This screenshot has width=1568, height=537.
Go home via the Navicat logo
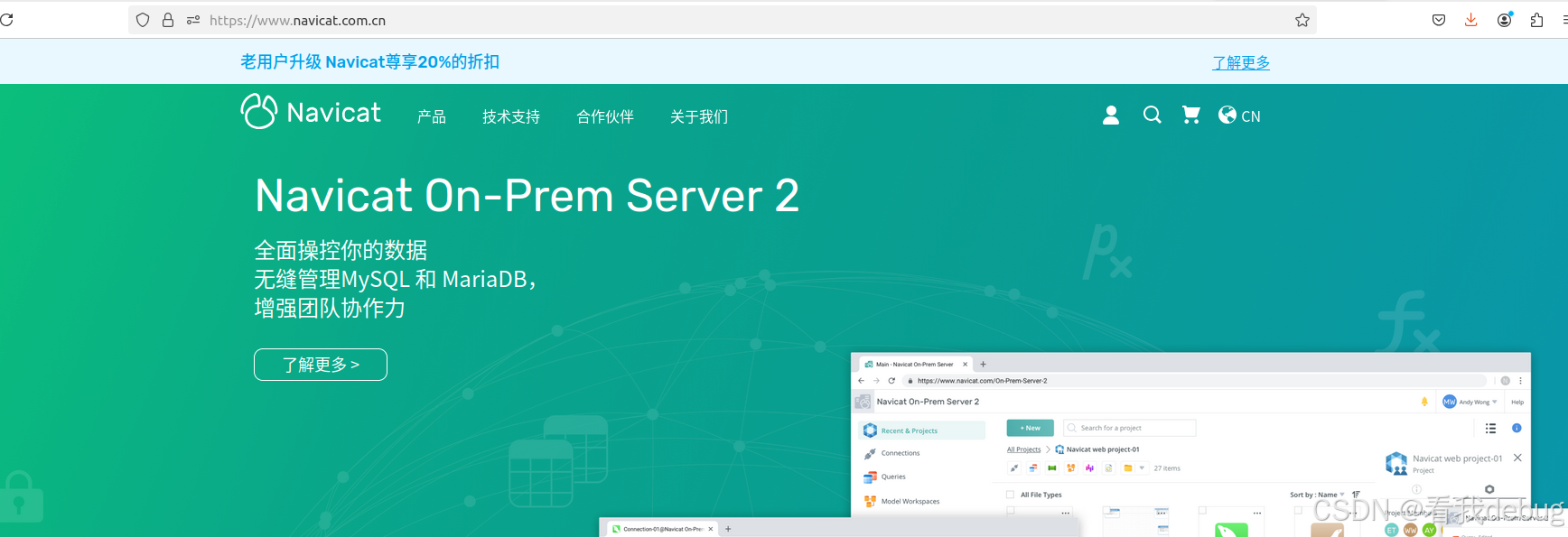click(311, 112)
